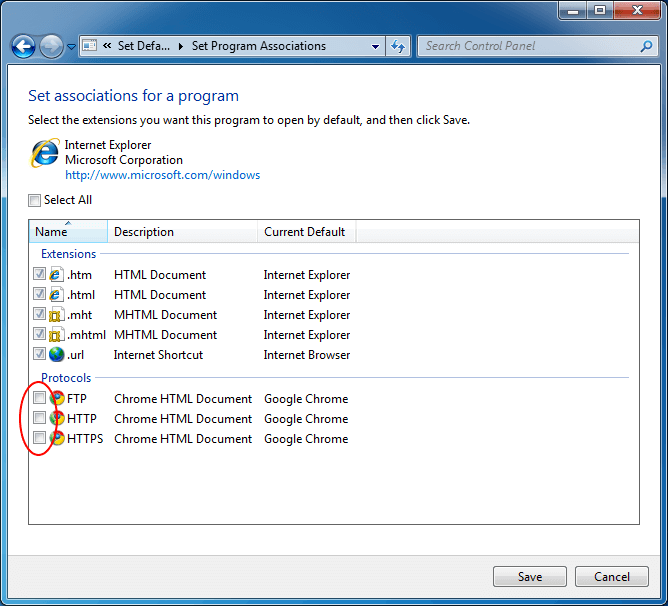Toggle the .mhtml checkbox
This screenshot has height=606, width=668.
point(39,334)
